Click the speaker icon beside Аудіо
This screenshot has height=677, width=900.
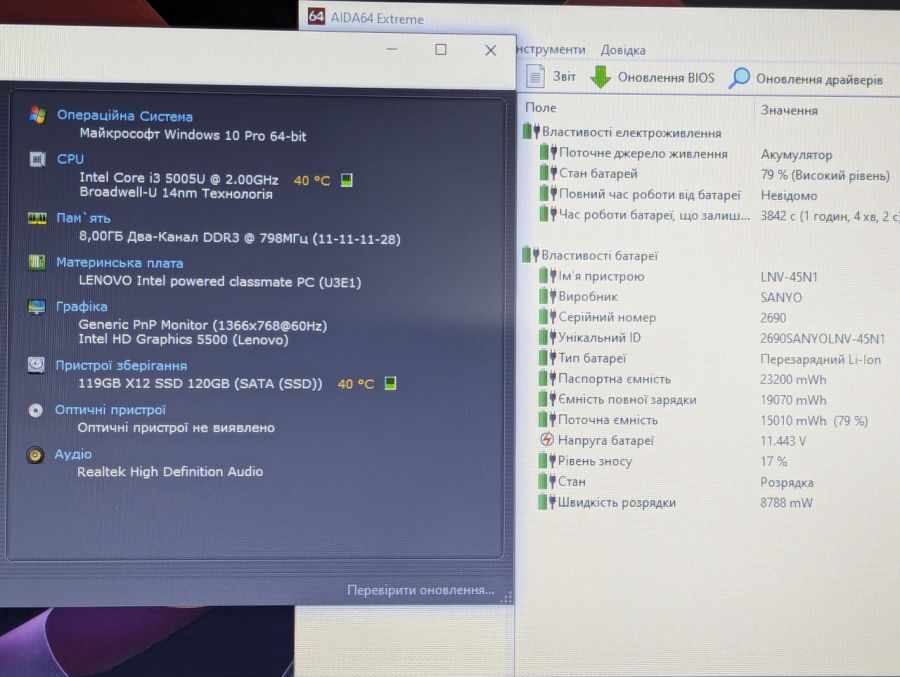click(35, 455)
